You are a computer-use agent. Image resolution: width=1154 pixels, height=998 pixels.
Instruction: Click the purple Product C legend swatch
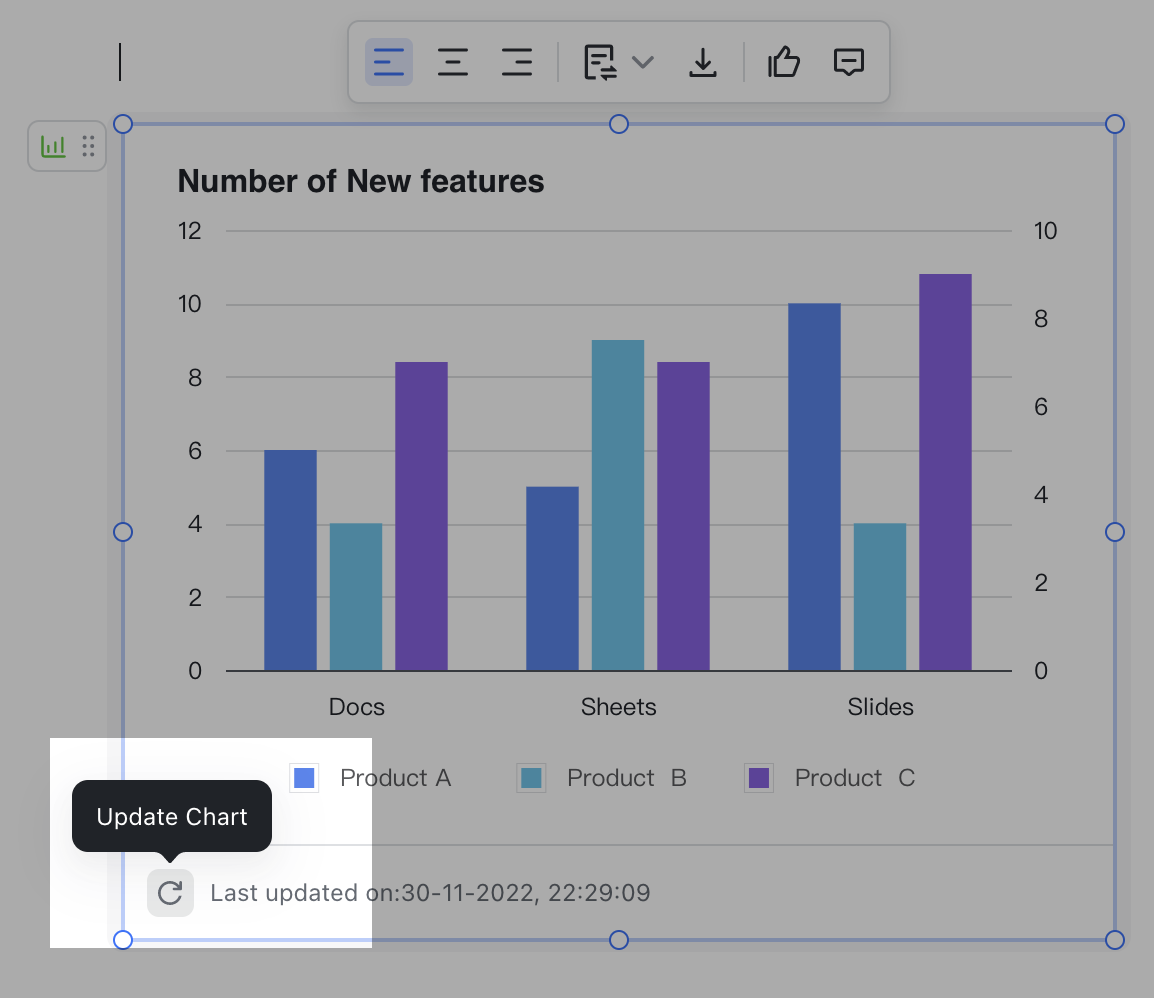pyautogui.click(x=759, y=778)
